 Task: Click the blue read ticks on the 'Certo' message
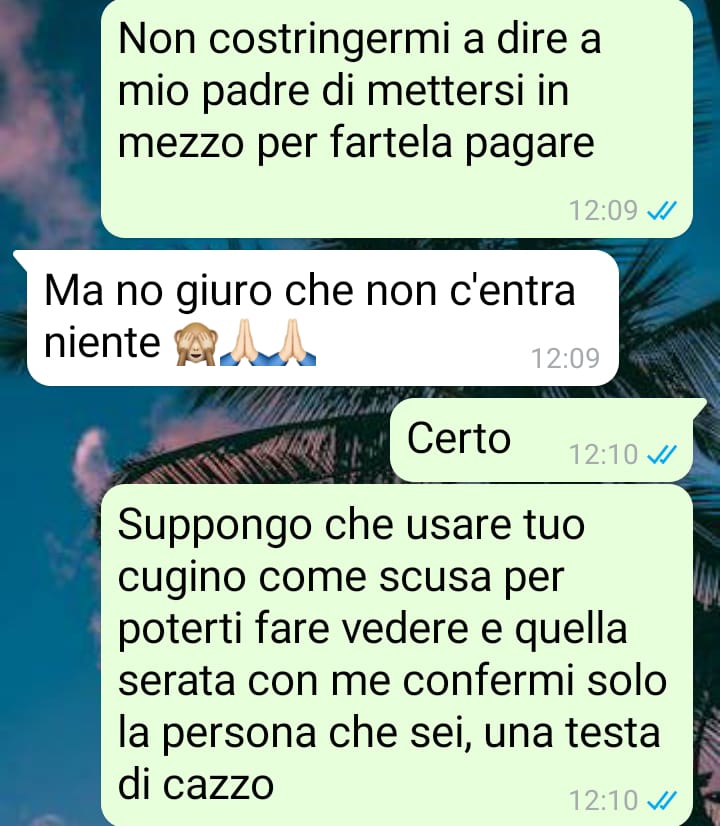tap(662, 454)
